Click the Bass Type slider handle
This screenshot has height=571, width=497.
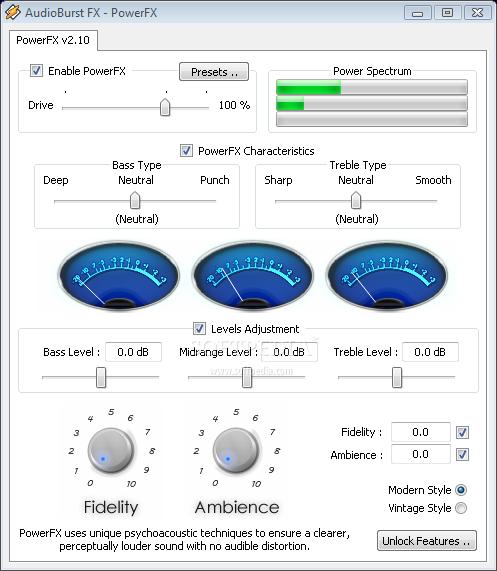click(x=135, y=200)
